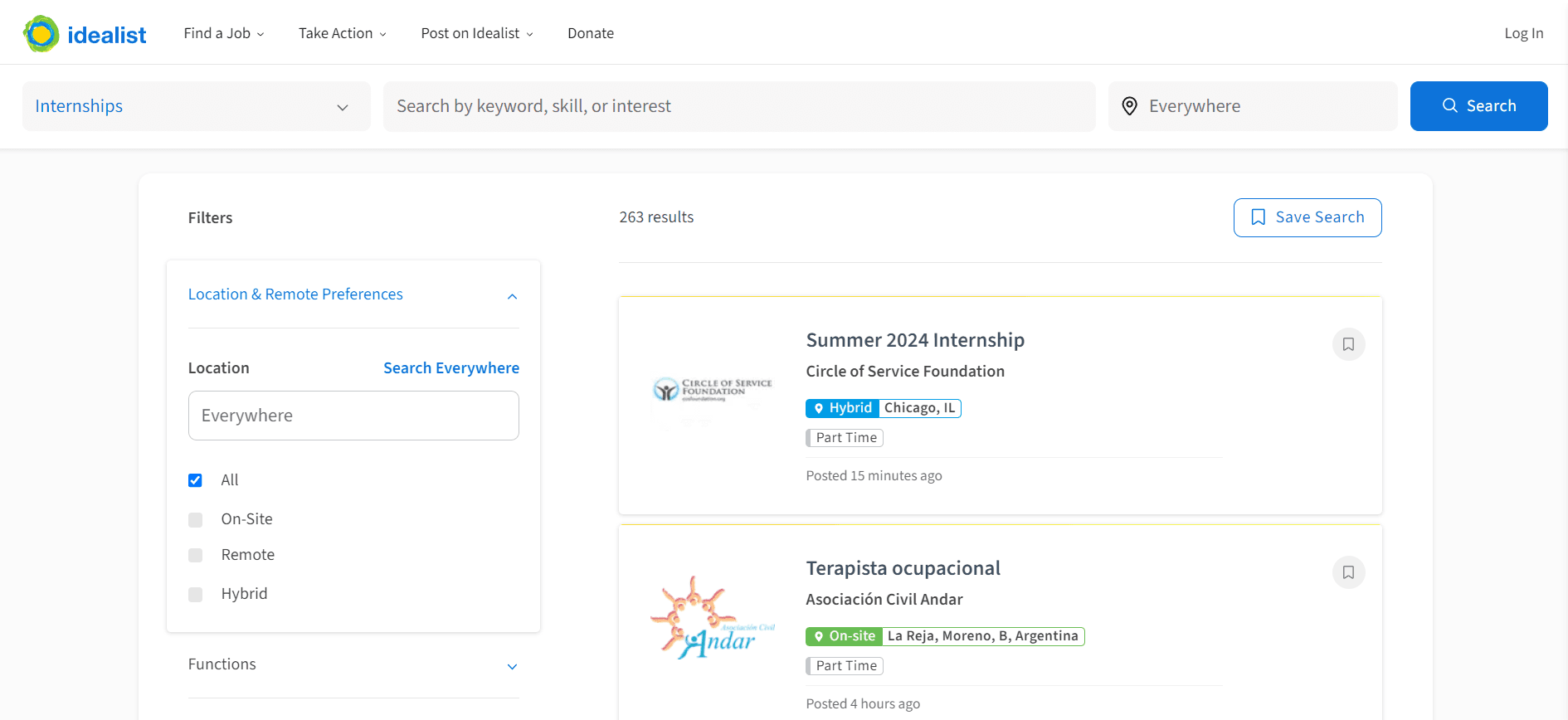
Task: Open the Take Action menu
Action: point(342,33)
